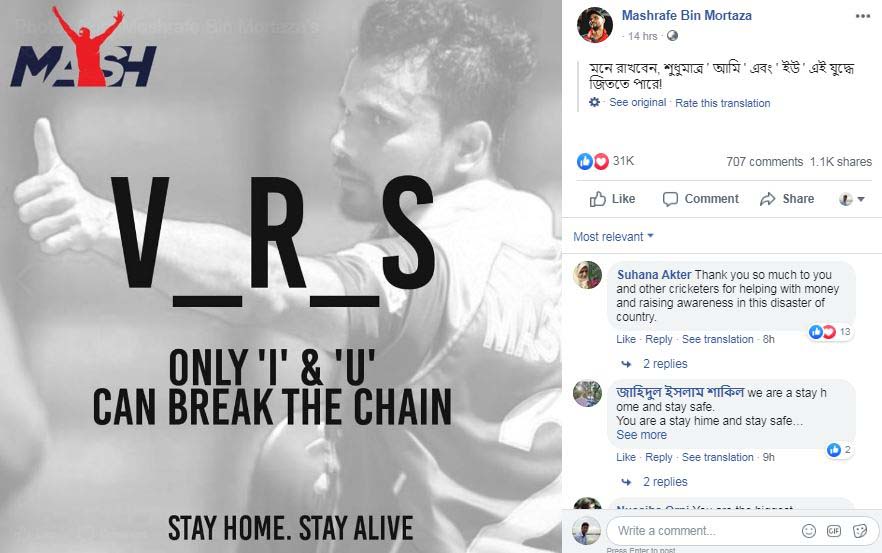Click the Share arrow button
Image resolution: width=882 pixels, height=553 pixels.
click(786, 199)
